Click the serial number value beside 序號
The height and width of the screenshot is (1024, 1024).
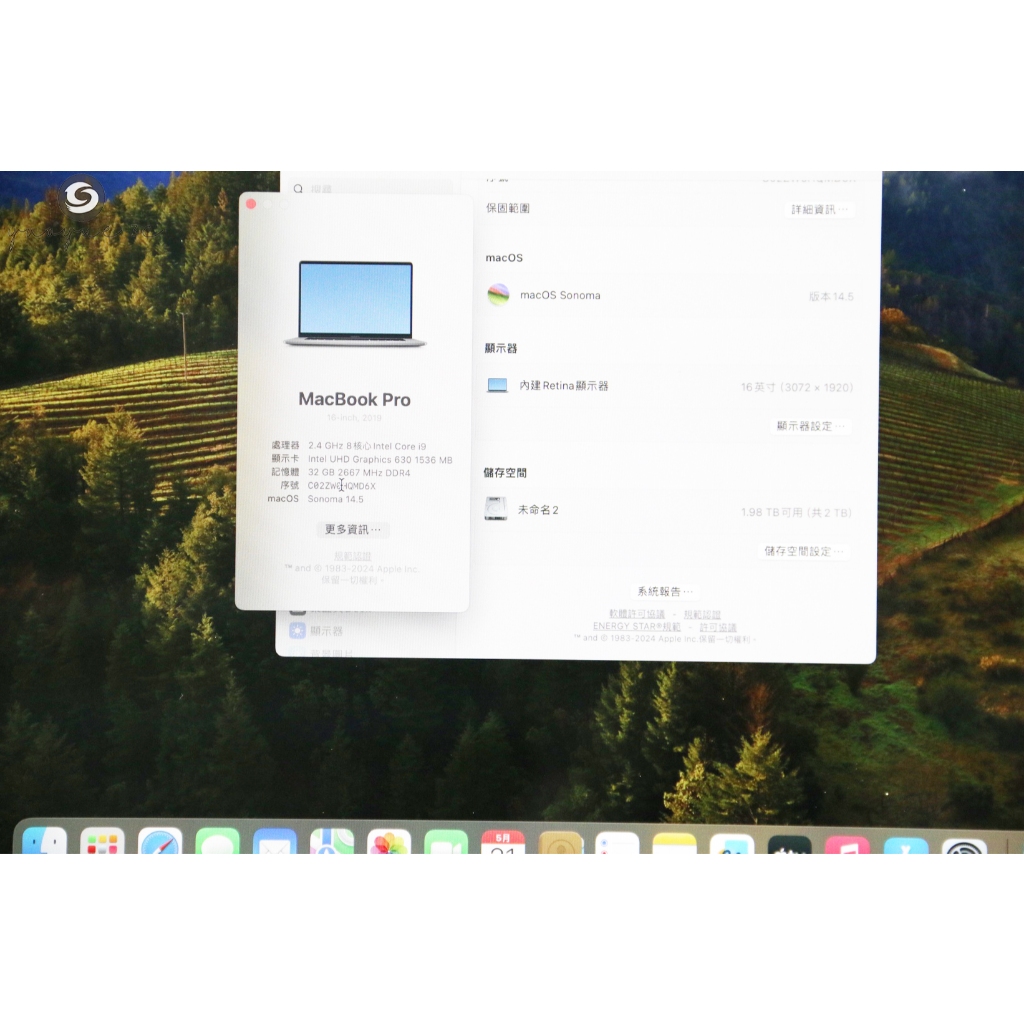point(342,486)
